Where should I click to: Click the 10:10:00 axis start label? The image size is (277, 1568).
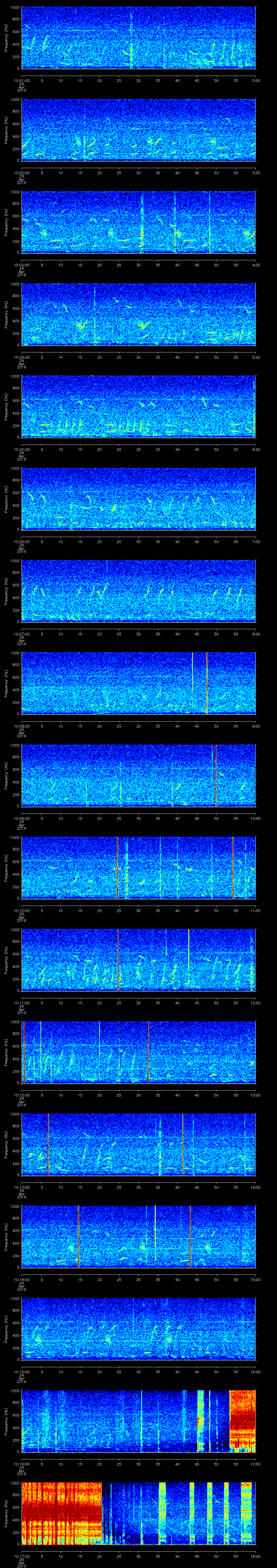(x=21, y=910)
